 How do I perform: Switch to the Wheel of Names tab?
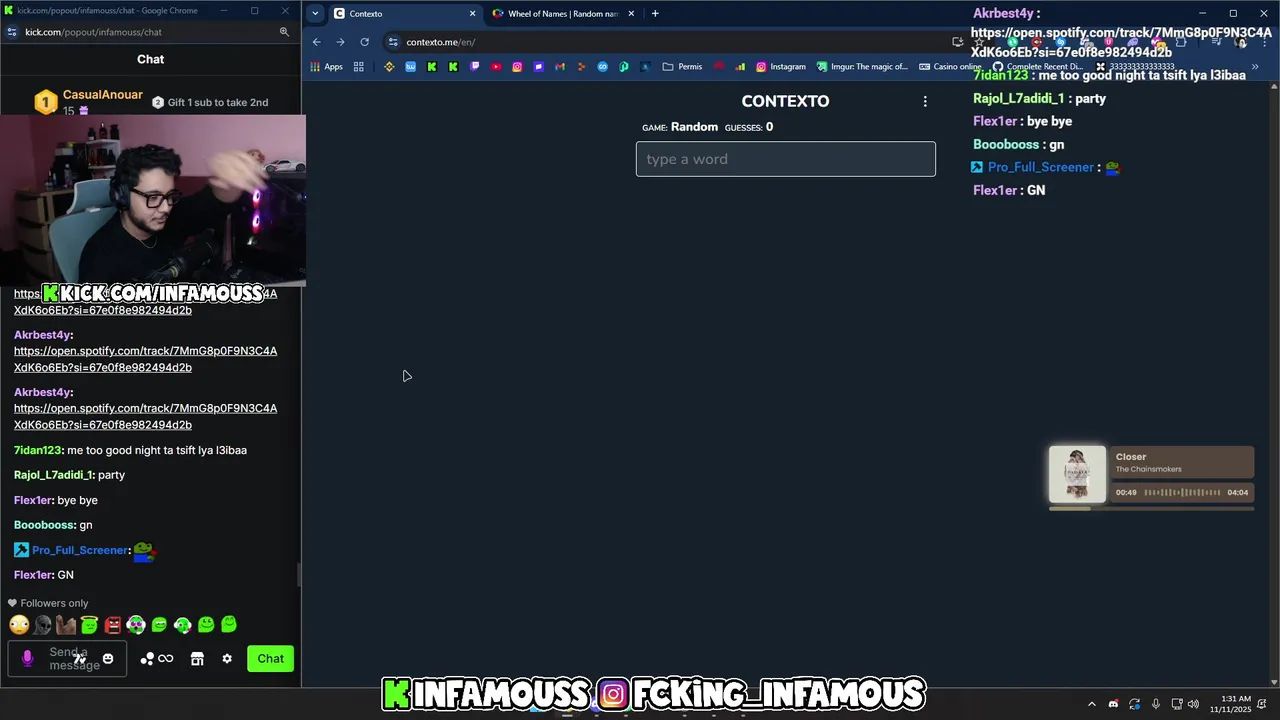click(563, 14)
